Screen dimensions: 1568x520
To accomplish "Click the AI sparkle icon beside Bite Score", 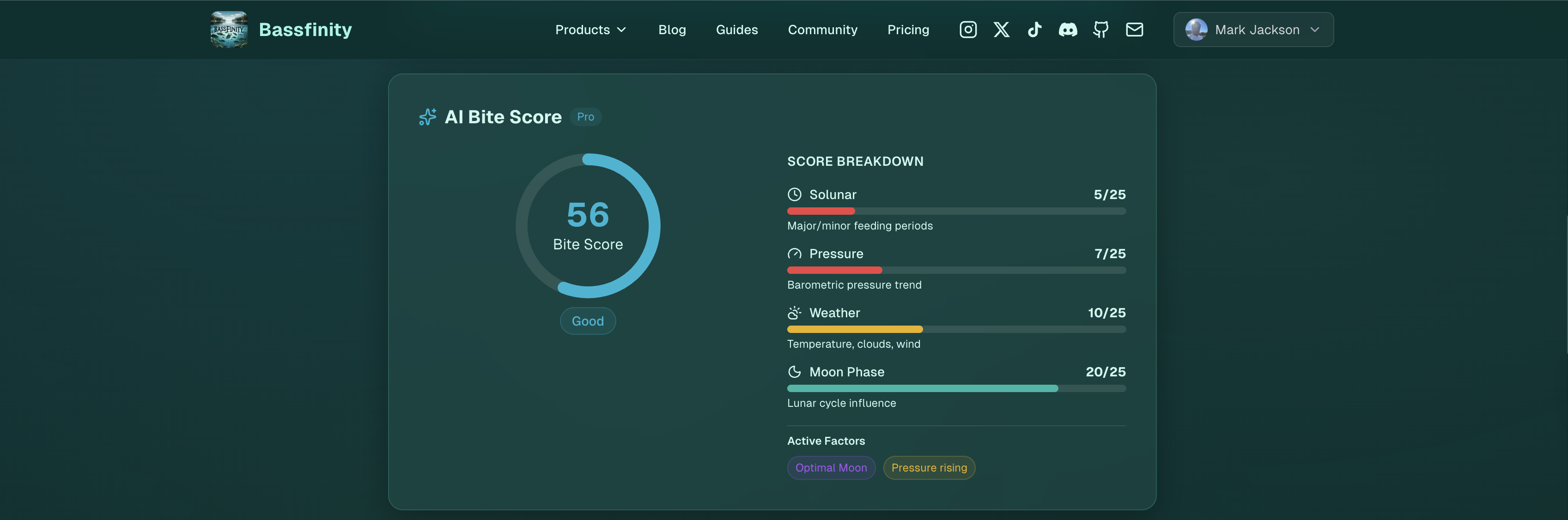I will 428,117.
